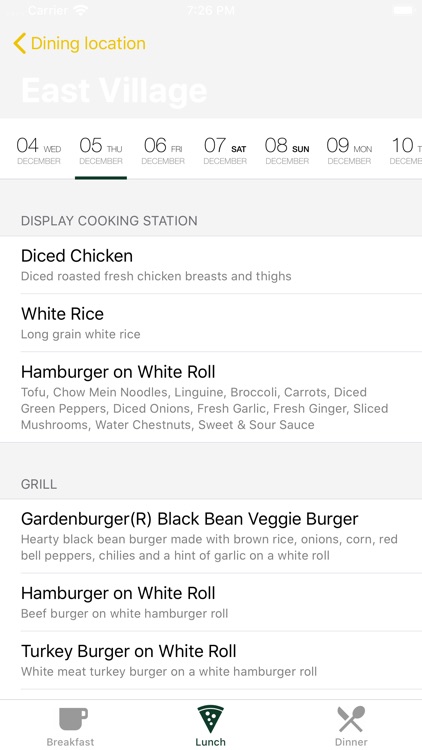Screen dimensions: 422x750
Task: Select the partially visible 10 December date
Action: click(406, 150)
